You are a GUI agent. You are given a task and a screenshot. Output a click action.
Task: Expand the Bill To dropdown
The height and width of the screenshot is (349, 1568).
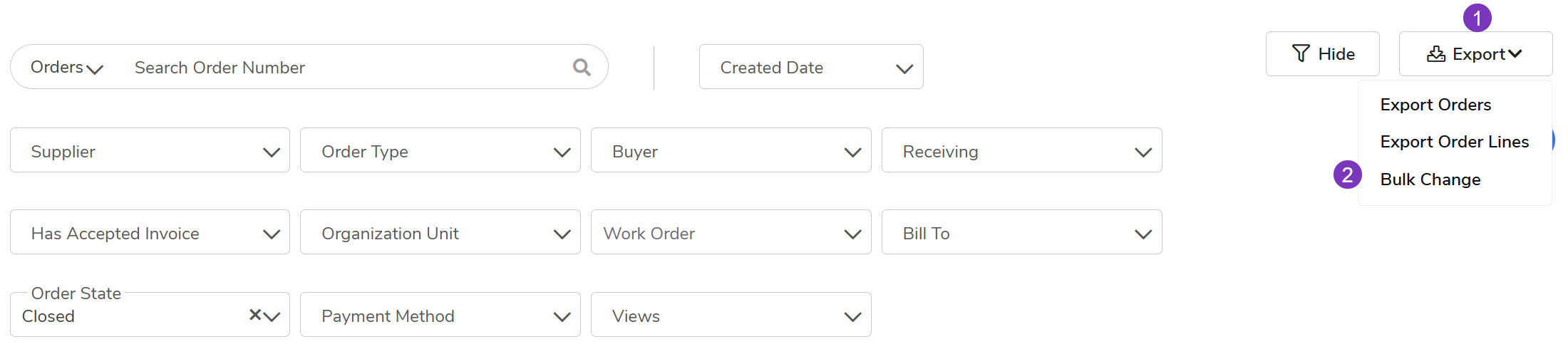(x=1021, y=233)
